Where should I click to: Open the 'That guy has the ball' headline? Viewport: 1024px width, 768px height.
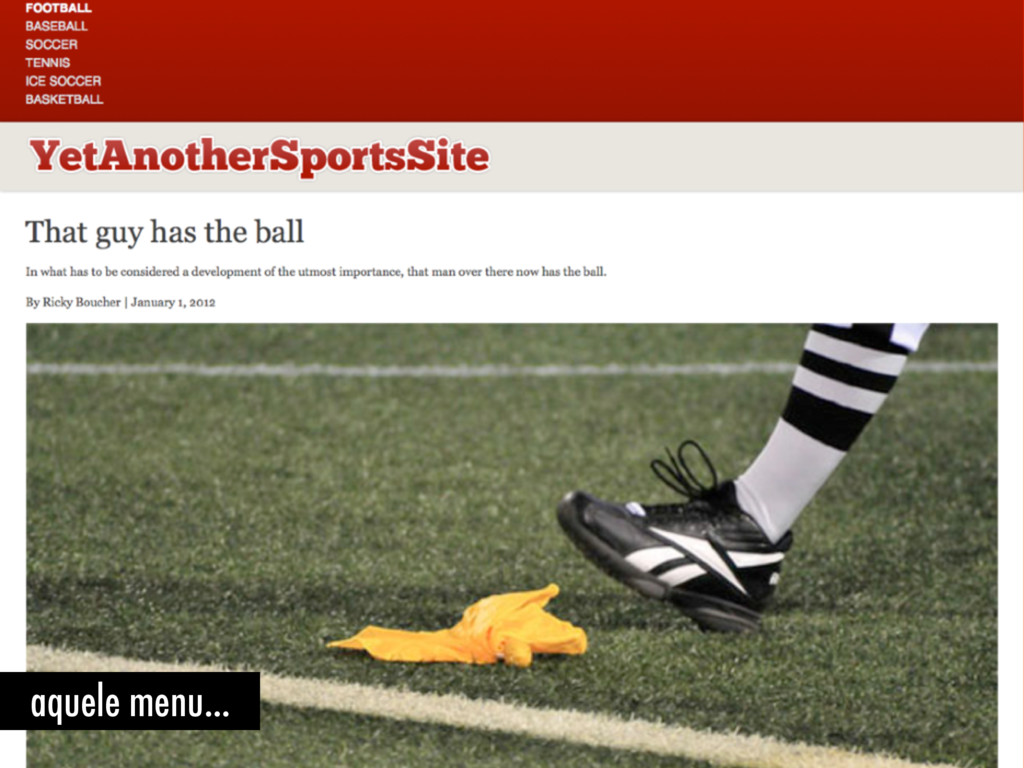[x=165, y=232]
